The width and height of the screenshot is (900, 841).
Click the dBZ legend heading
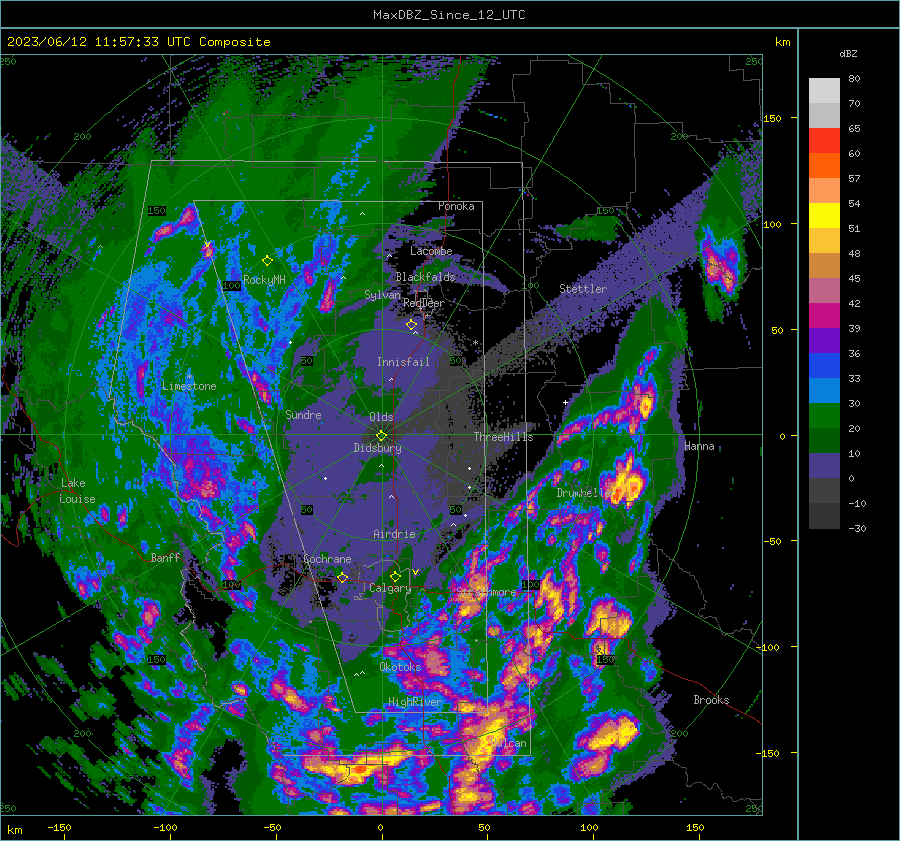click(848, 54)
